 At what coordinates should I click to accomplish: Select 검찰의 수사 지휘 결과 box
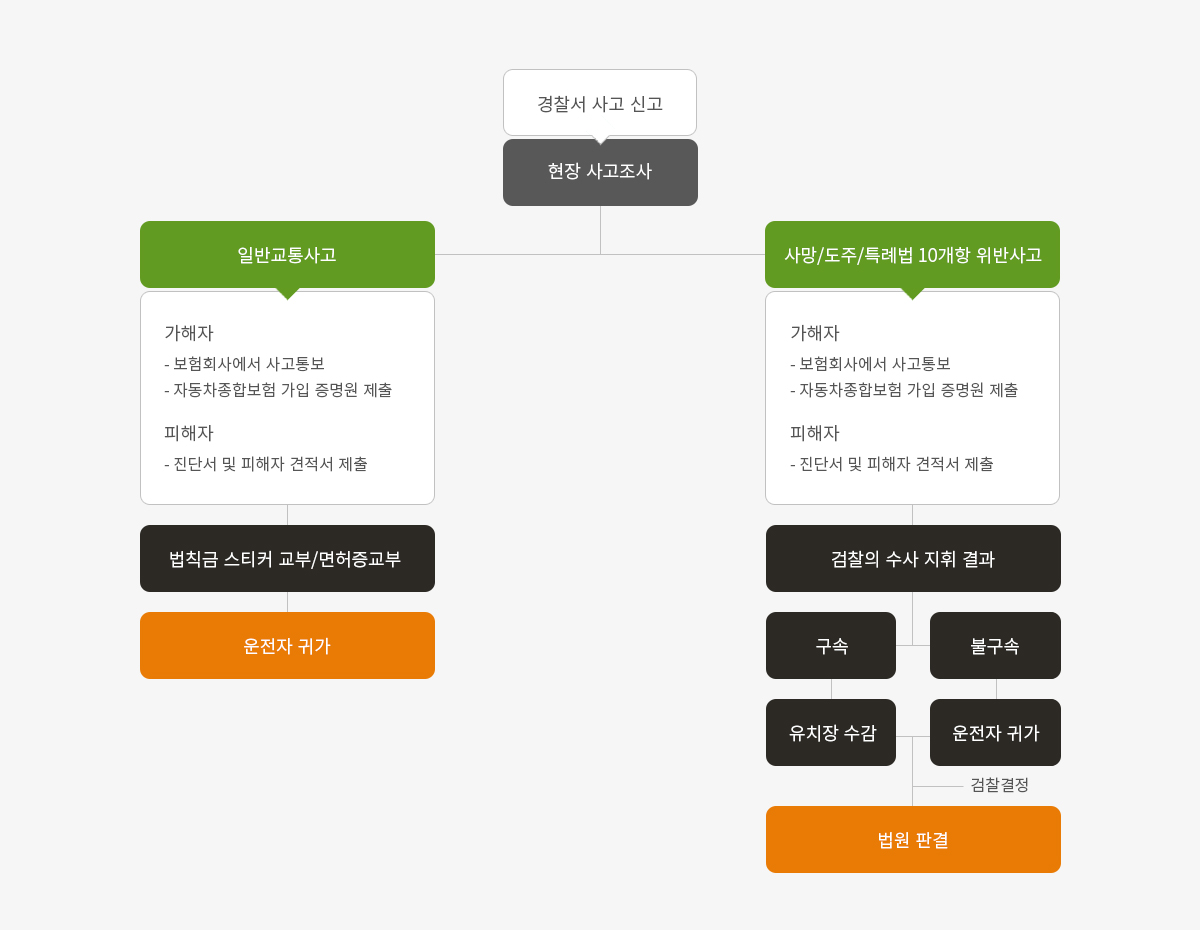913,558
